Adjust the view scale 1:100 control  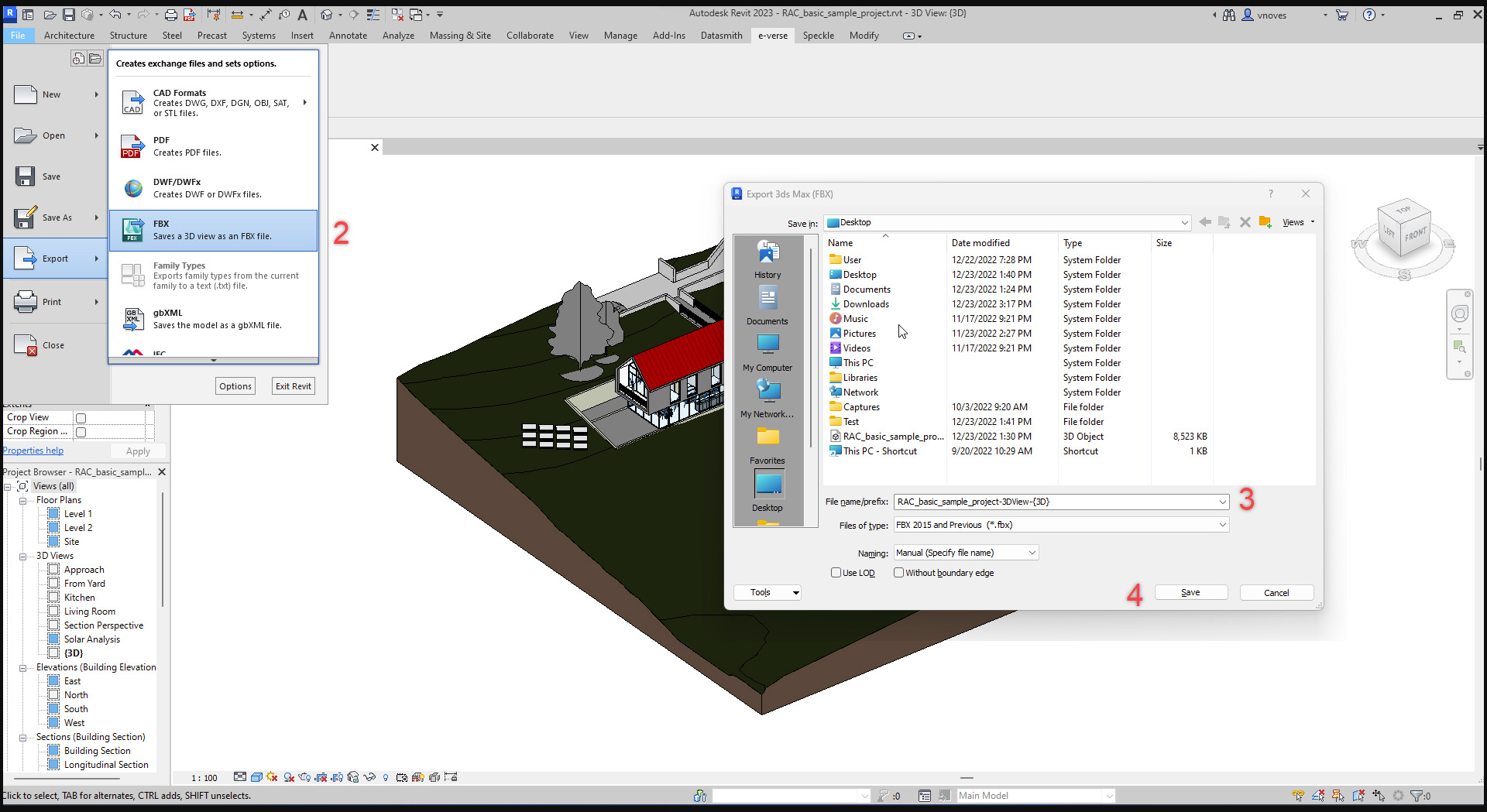[x=203, y=777]
